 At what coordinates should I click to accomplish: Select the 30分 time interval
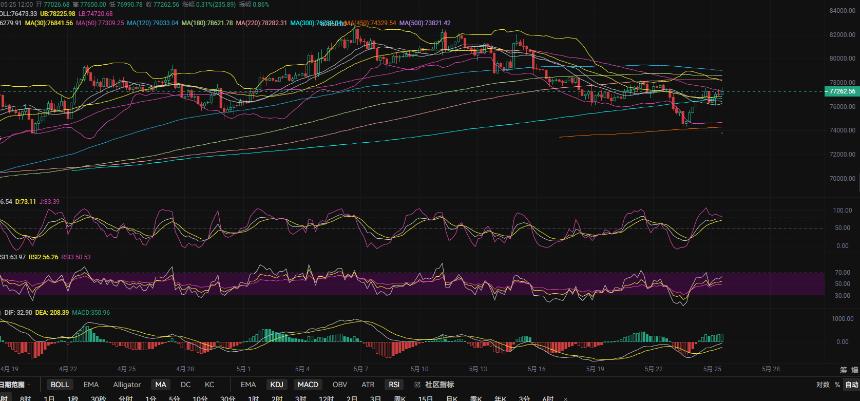pos(228,398)
